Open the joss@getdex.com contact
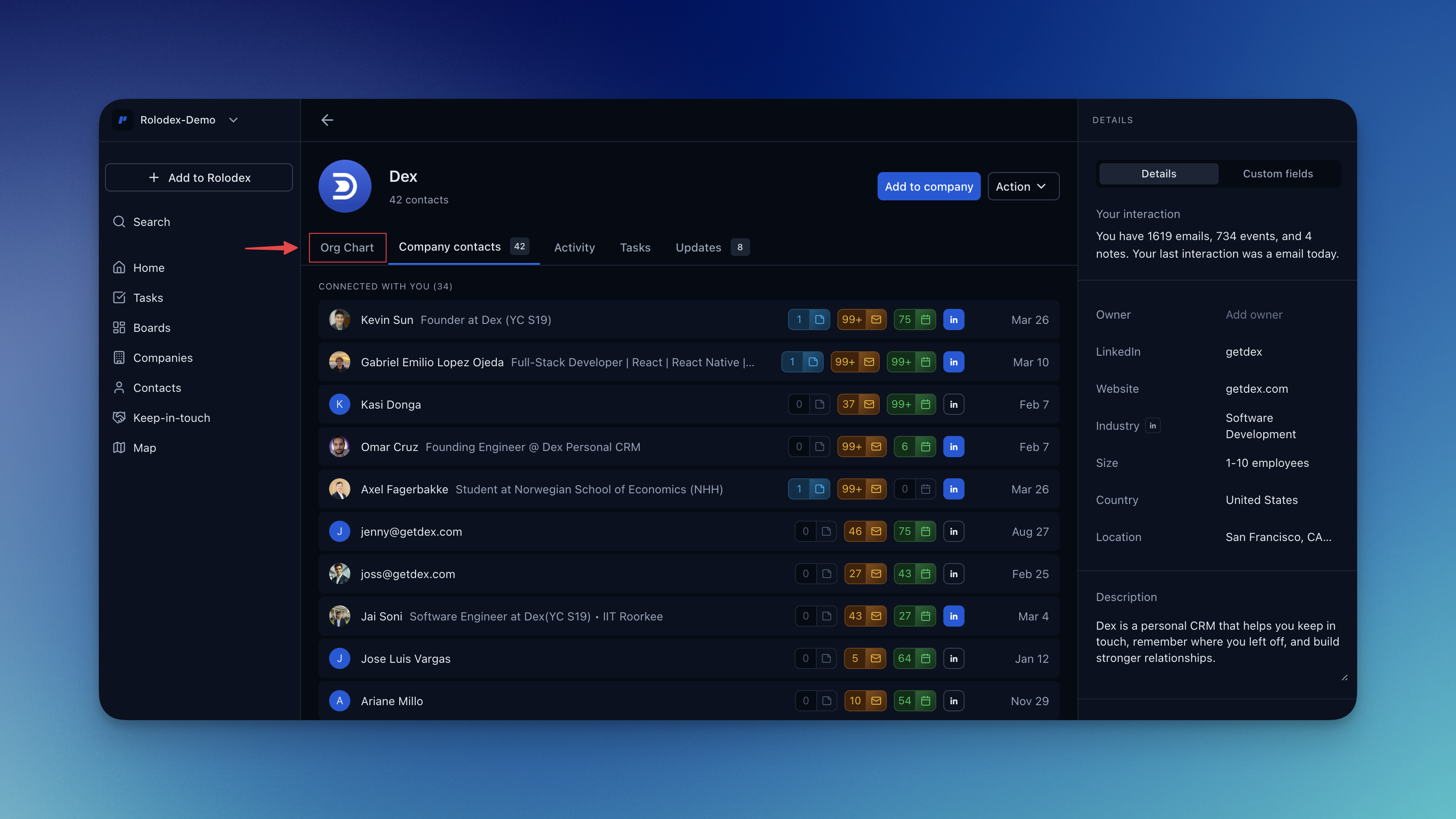1456x819 pixels. [689, 574]
